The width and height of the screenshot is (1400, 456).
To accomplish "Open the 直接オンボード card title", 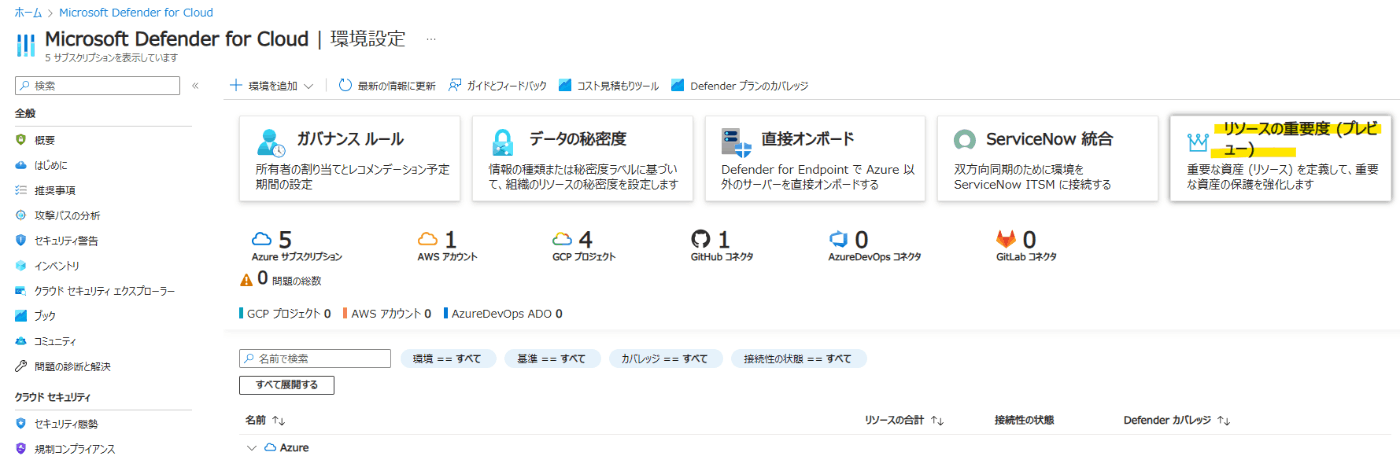I will click(x=807, y=139).
